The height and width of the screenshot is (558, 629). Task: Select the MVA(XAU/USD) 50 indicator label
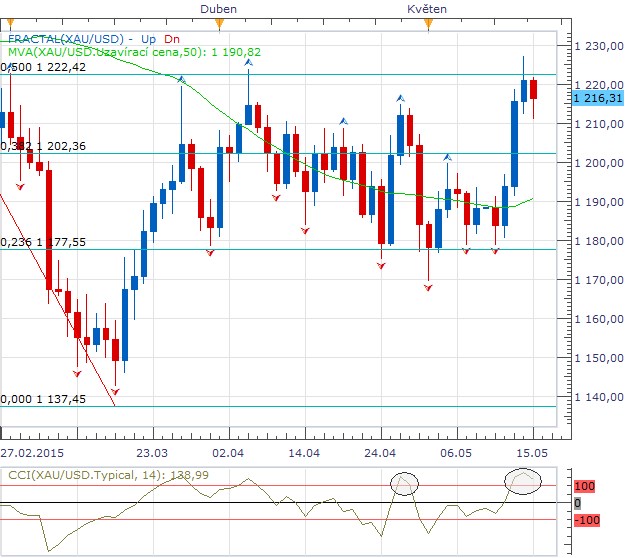pos(134,52)
